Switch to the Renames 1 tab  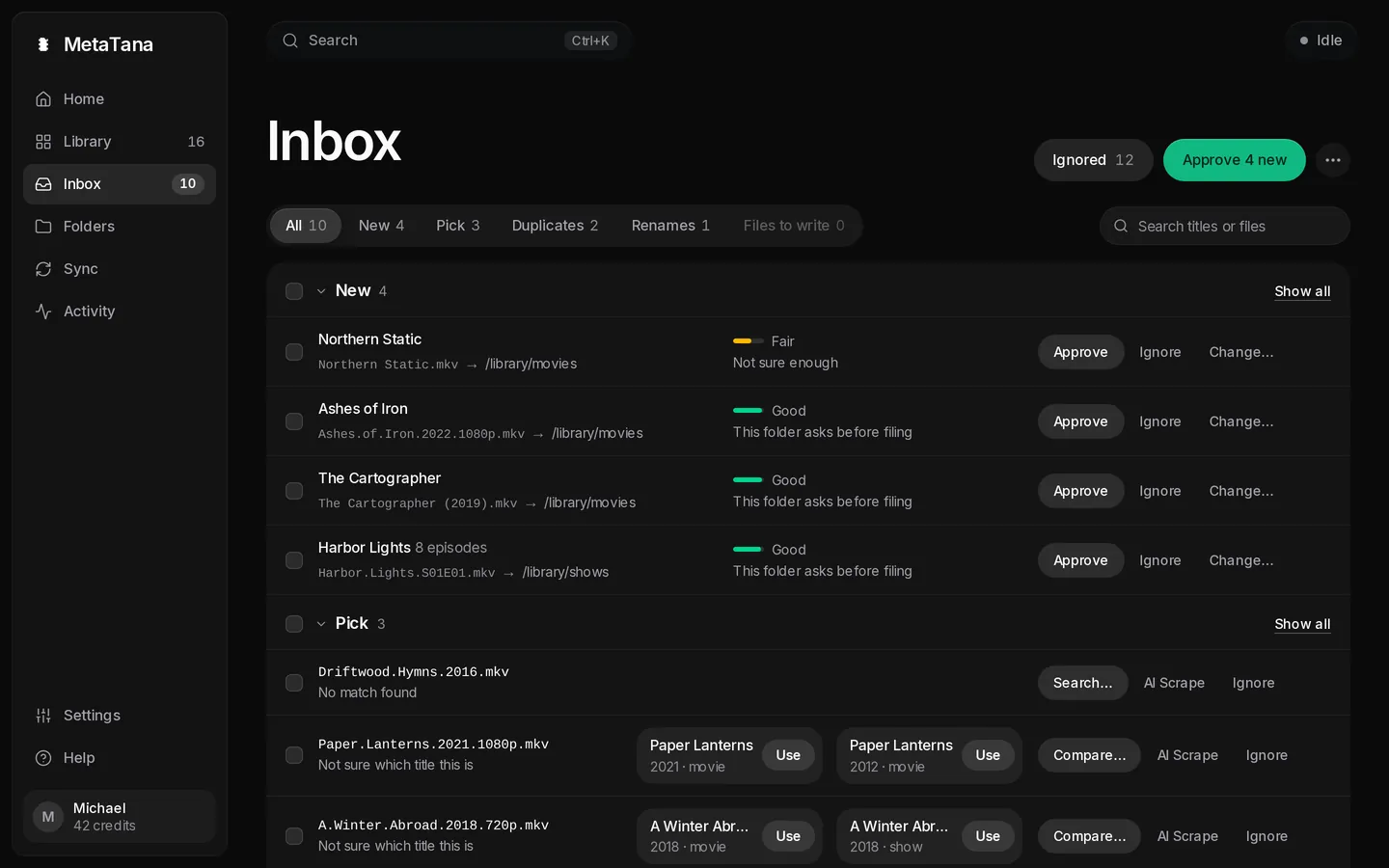(670, 226)
